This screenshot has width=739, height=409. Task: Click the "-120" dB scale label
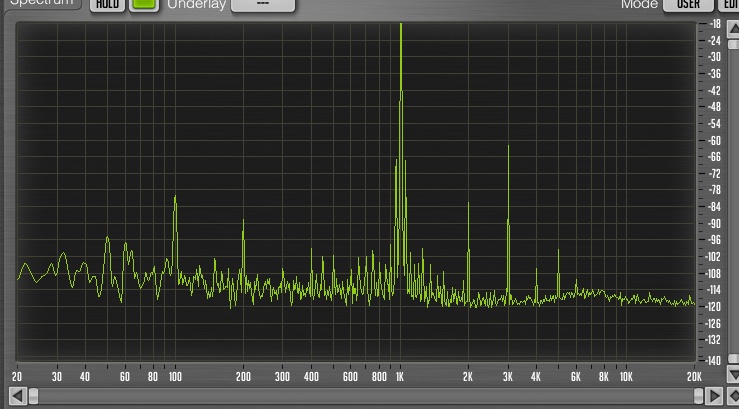pos(714,307)
